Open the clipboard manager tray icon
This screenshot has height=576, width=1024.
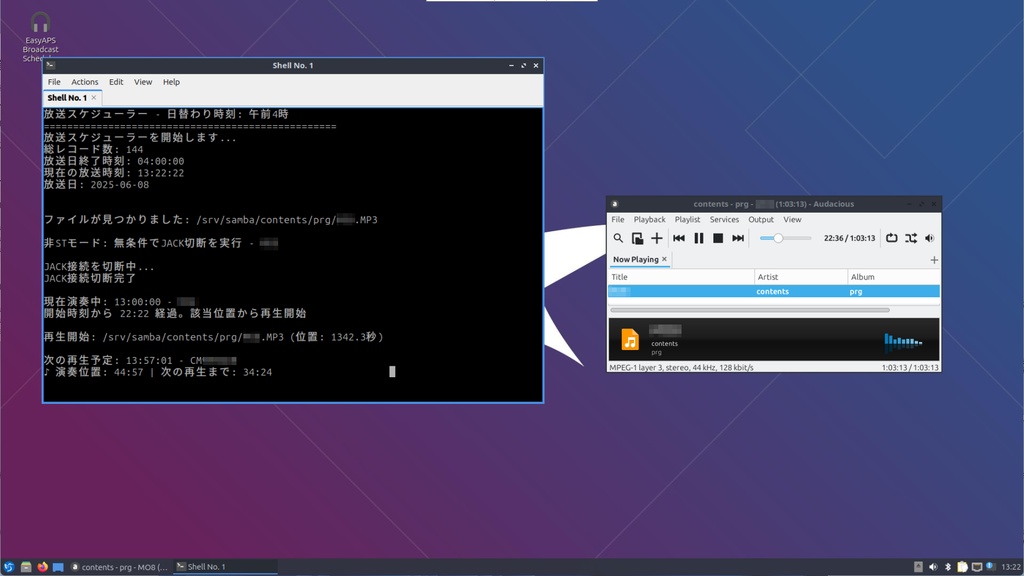pos(962,567)
